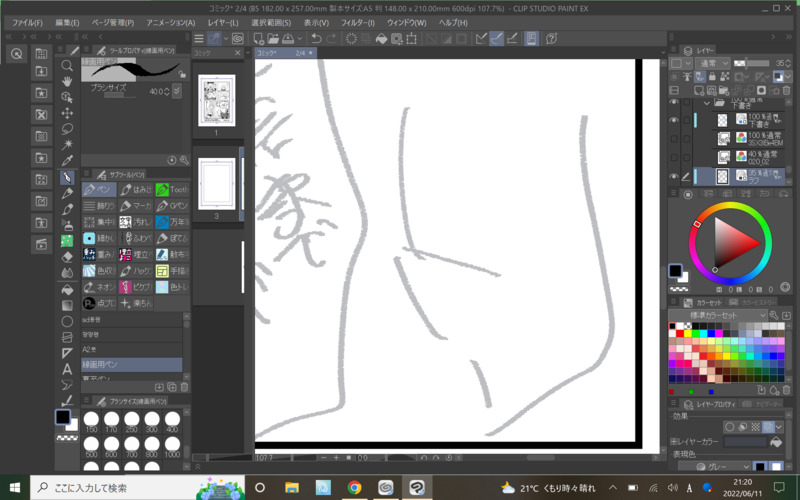The image size is (800, 500).
Task: Open the save icon dropdown arrow in command bar
Action: (x=300, y=38)
